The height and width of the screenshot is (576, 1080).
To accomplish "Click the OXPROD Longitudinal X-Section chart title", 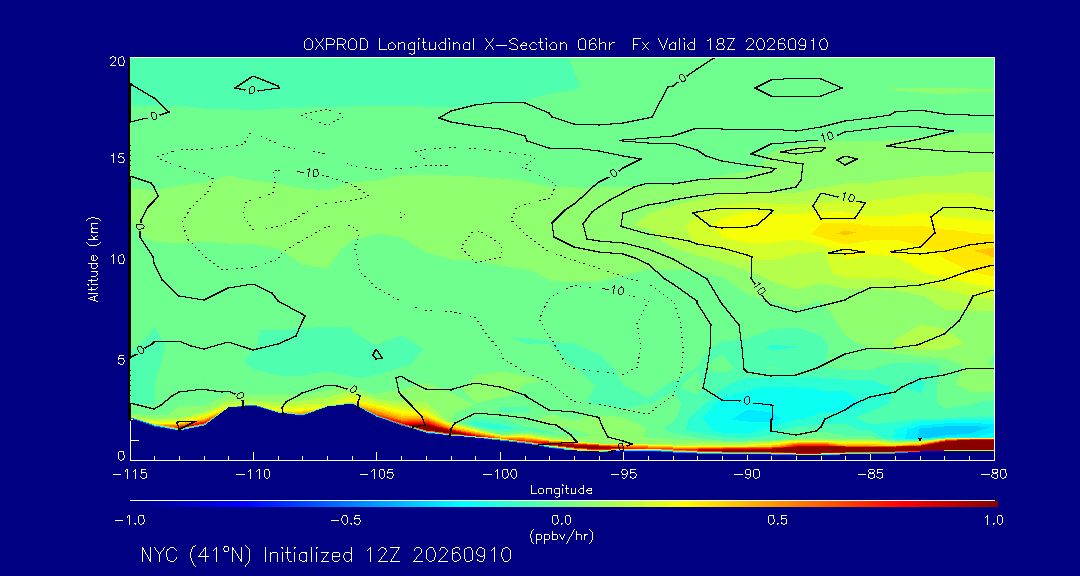I will [565, 45].
